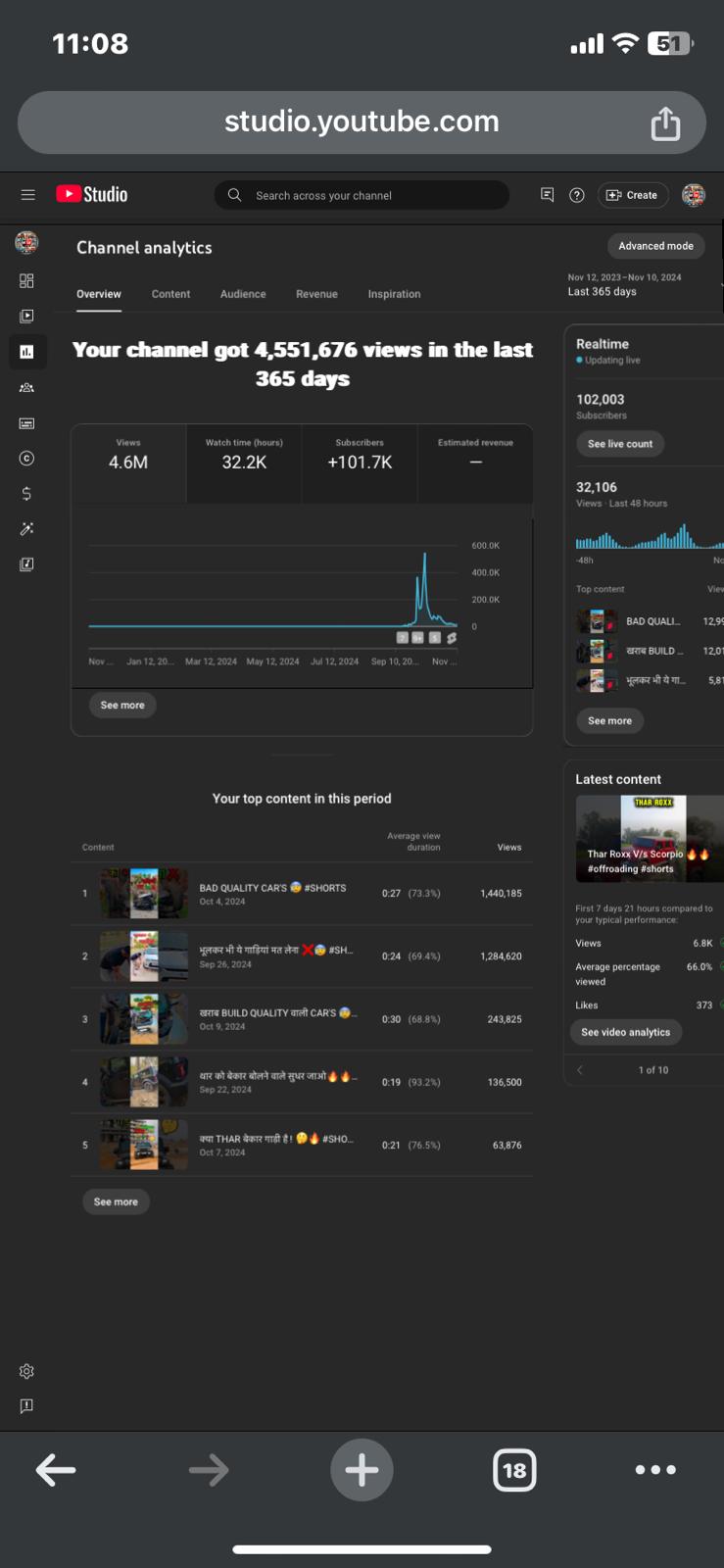Open Subtitles icon in left sidebar
This screenshot has height=1568, width=724.
(26, 423)
